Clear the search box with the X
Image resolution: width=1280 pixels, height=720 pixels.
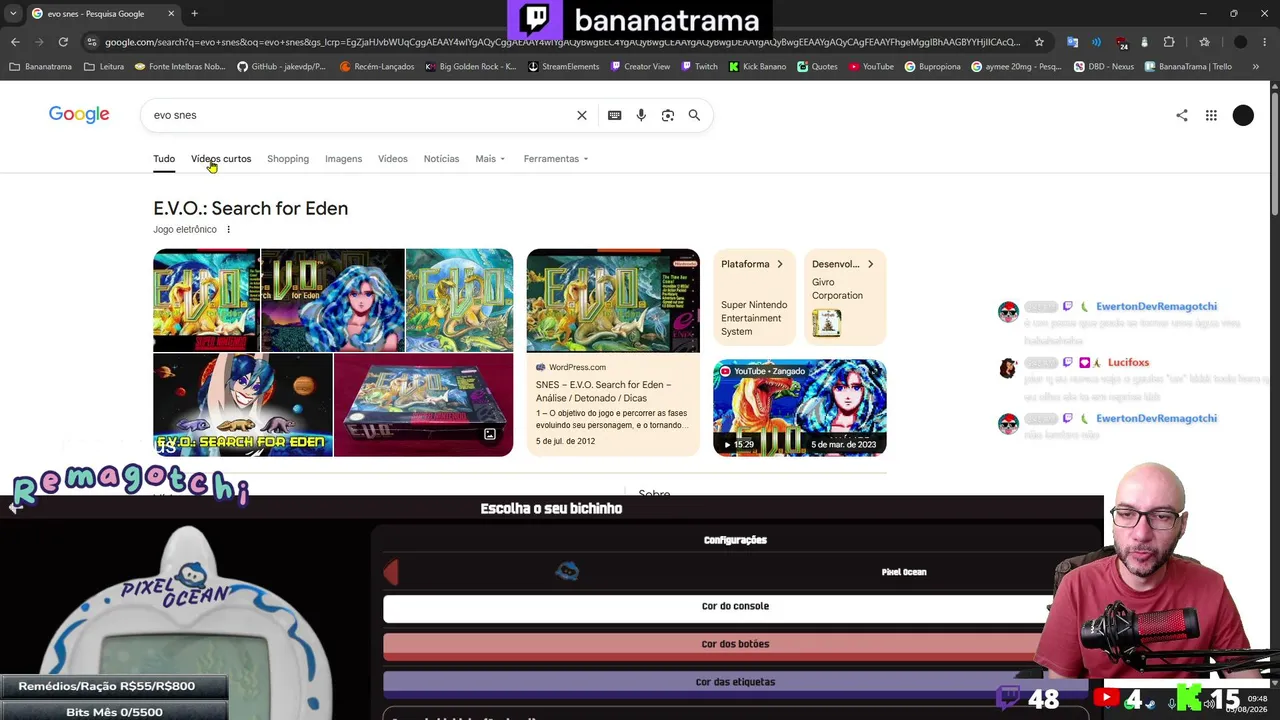(x=582, y=115)
